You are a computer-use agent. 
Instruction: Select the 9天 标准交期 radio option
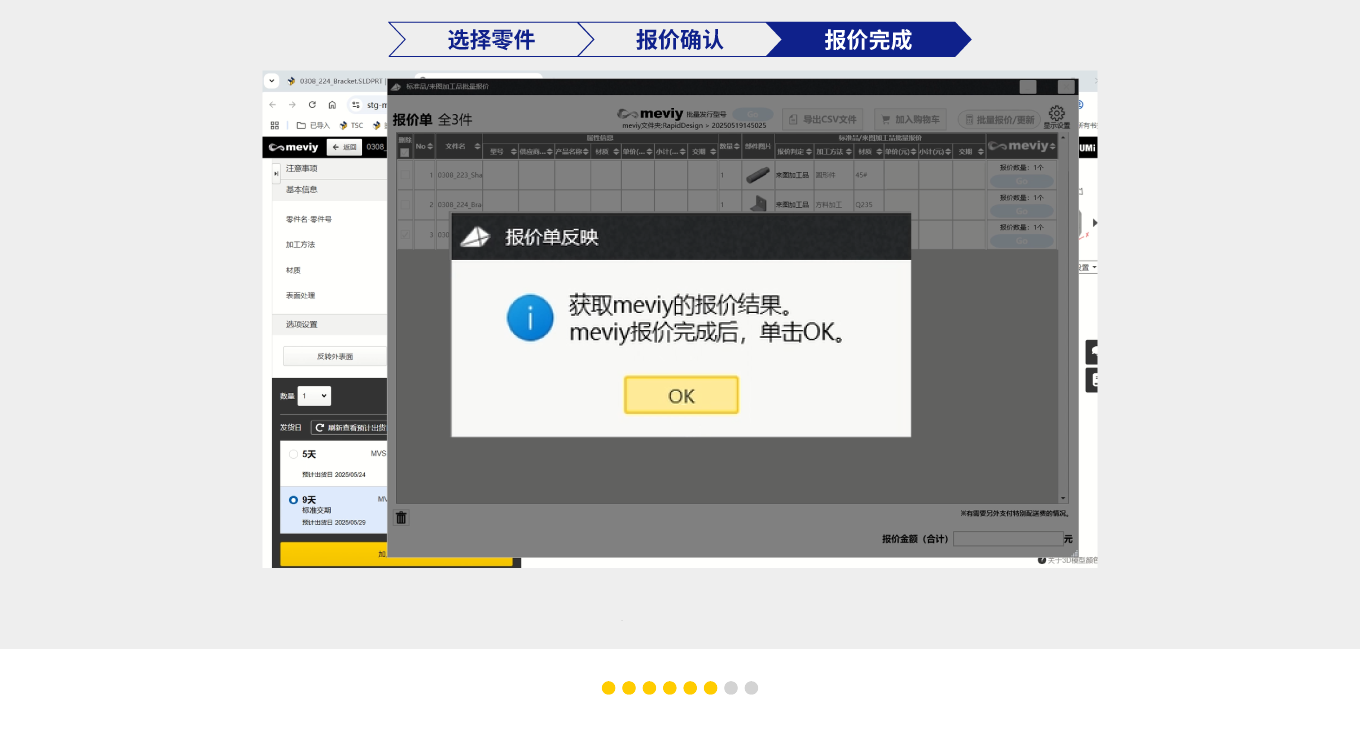[293, 499]
